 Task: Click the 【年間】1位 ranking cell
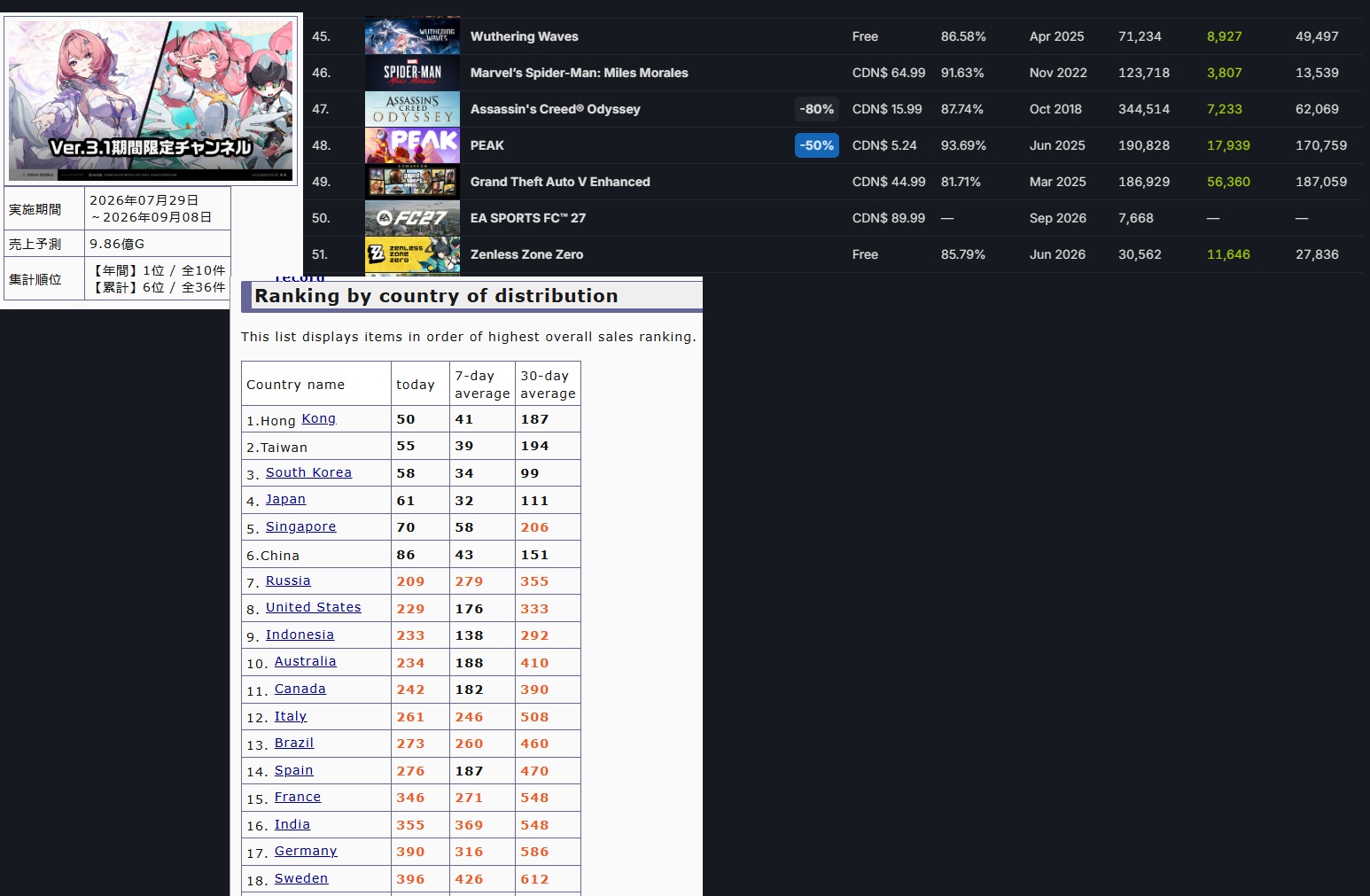(x=158, y=279)
